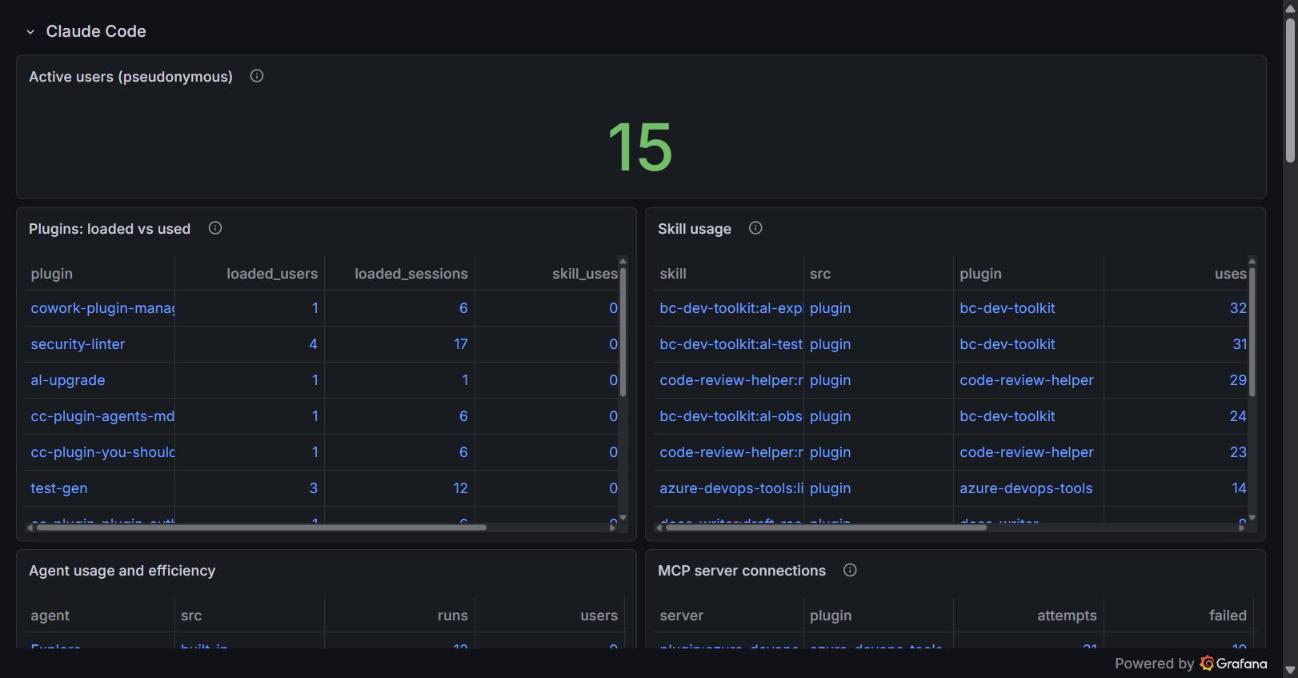Click azure-devops-tools in plugin column
This screenshot has height=678, width=1298.
pyautogui.click(x=1026, y=488)
